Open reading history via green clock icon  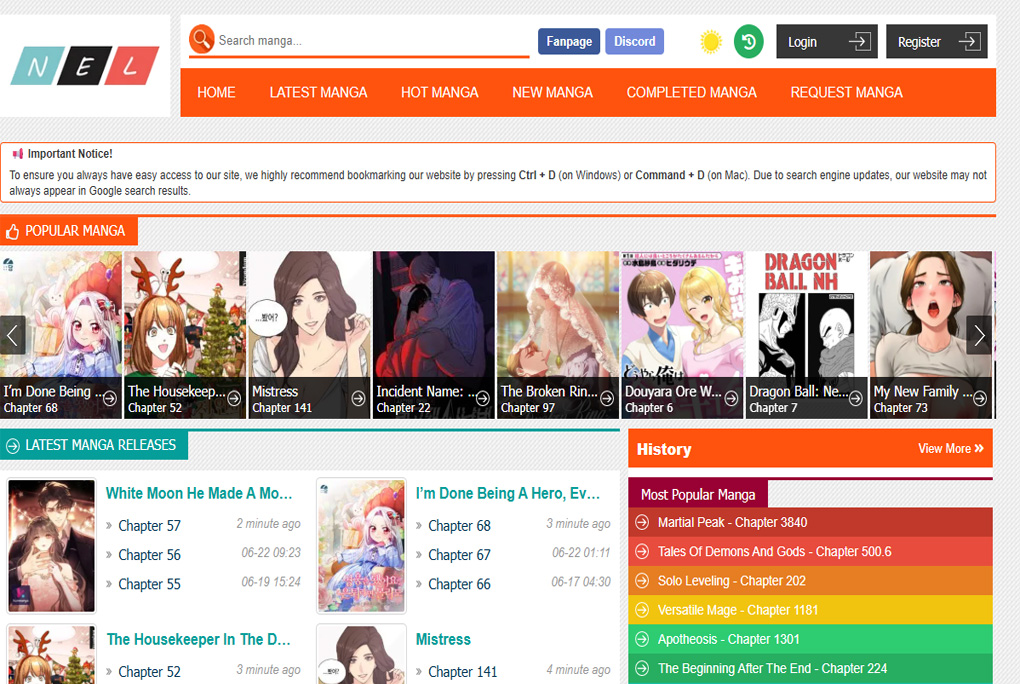pyautogui.click(x=749, y=42)
